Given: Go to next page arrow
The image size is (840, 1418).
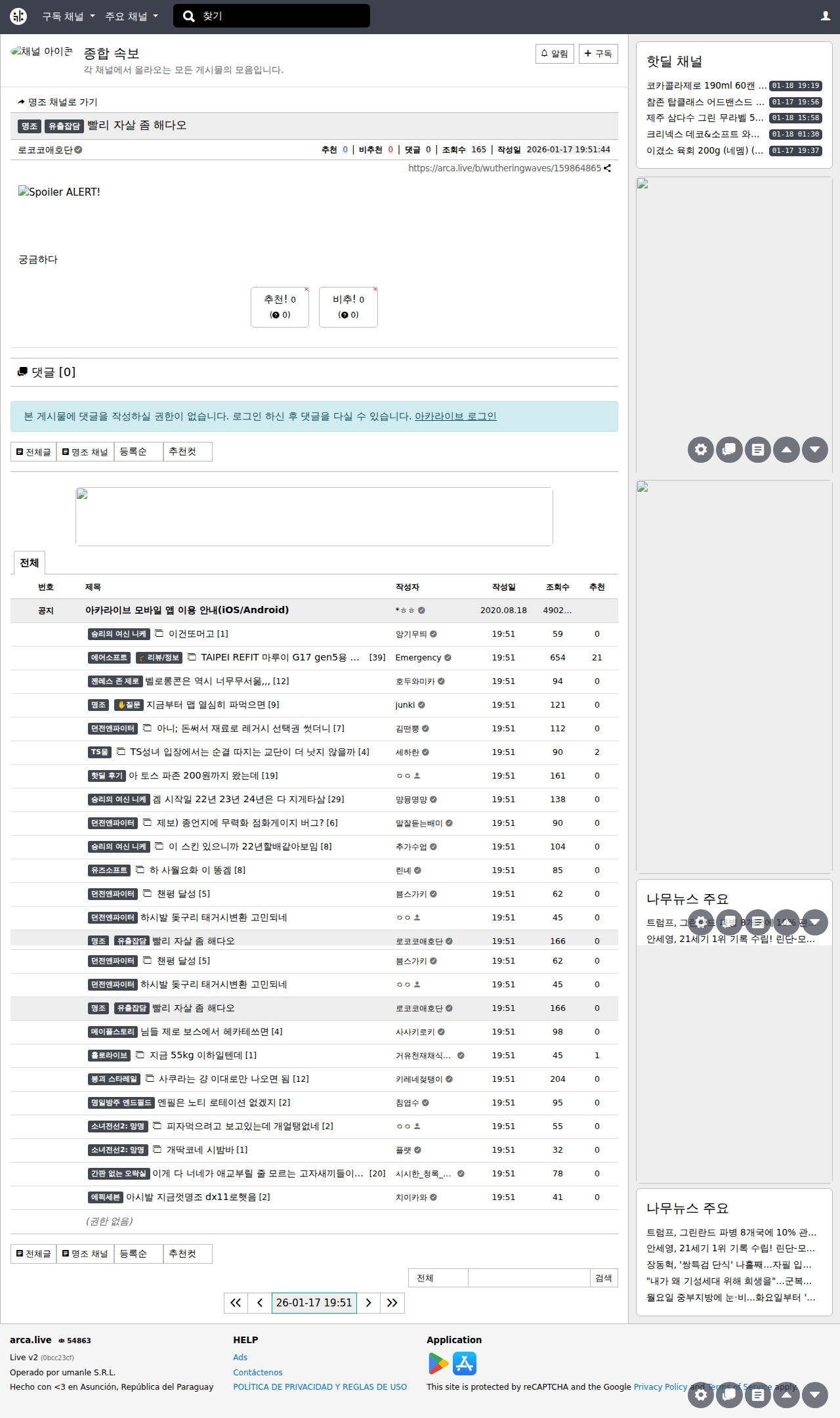Looking at the screenshot, I should tap(368, 1302).
